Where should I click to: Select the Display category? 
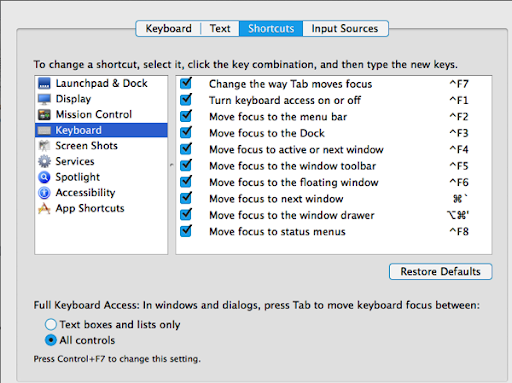(x=101, y=99)
